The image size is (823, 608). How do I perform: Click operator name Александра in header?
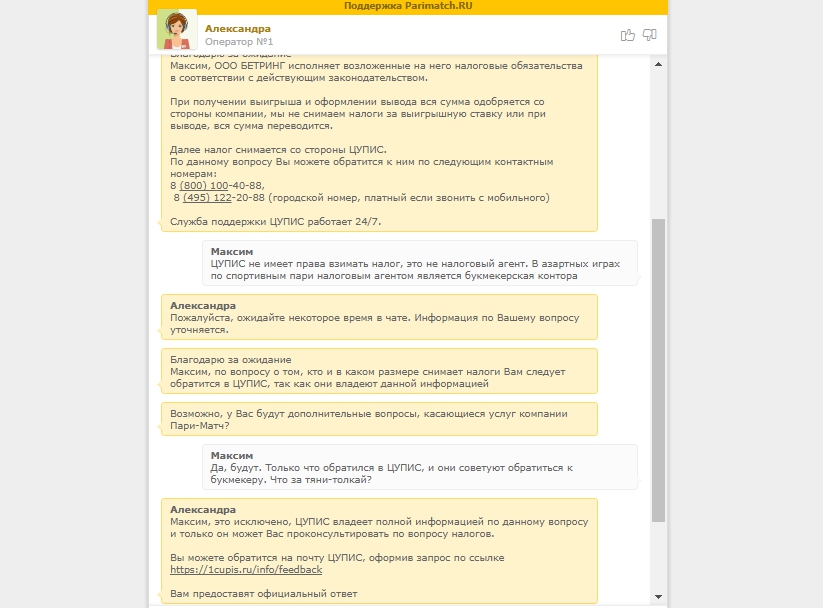(x=238, y=28)
